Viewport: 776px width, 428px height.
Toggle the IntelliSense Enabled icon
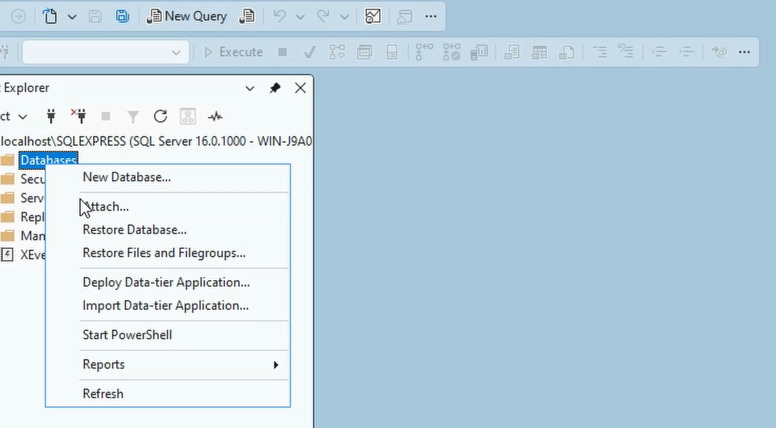tap(391, 52)
